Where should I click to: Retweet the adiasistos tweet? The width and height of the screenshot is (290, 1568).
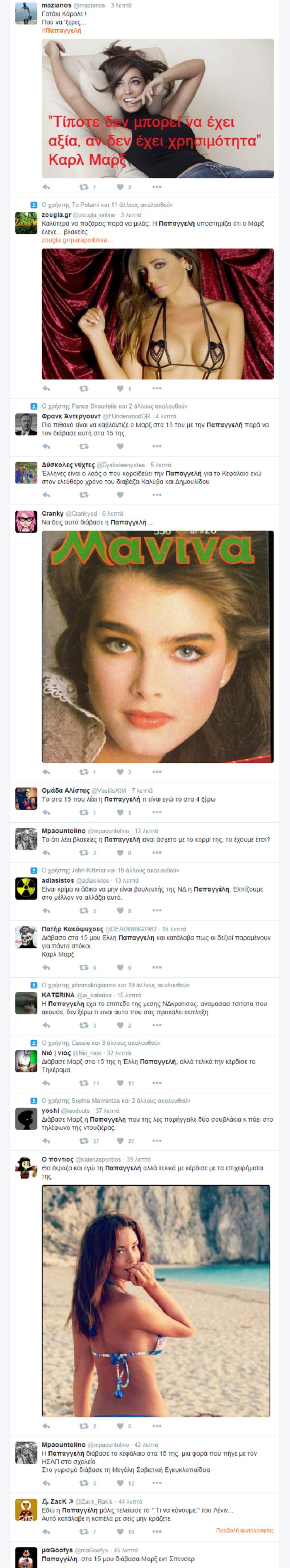point(84,911)
